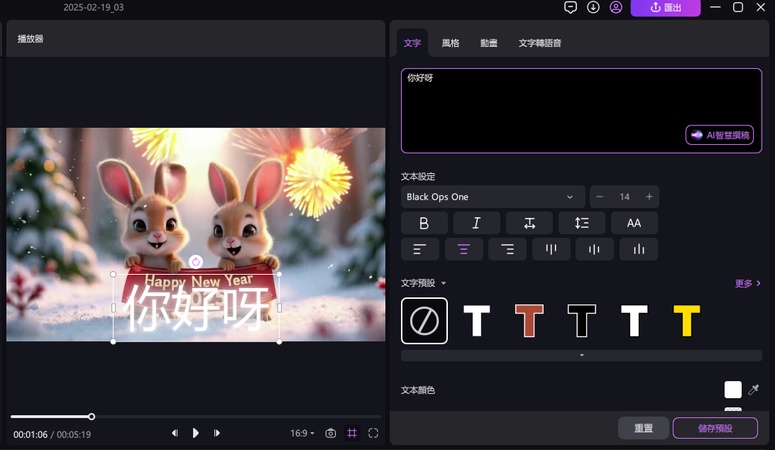Select the brown-red T preset
Image resolution: width=775 pixels, height=450 pixels.
tap(529, 320)
